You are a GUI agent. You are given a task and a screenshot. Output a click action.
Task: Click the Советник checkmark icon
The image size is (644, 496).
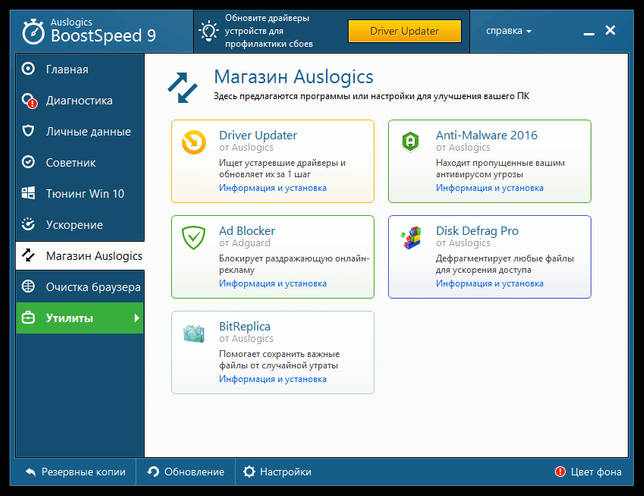coord(28,162)
